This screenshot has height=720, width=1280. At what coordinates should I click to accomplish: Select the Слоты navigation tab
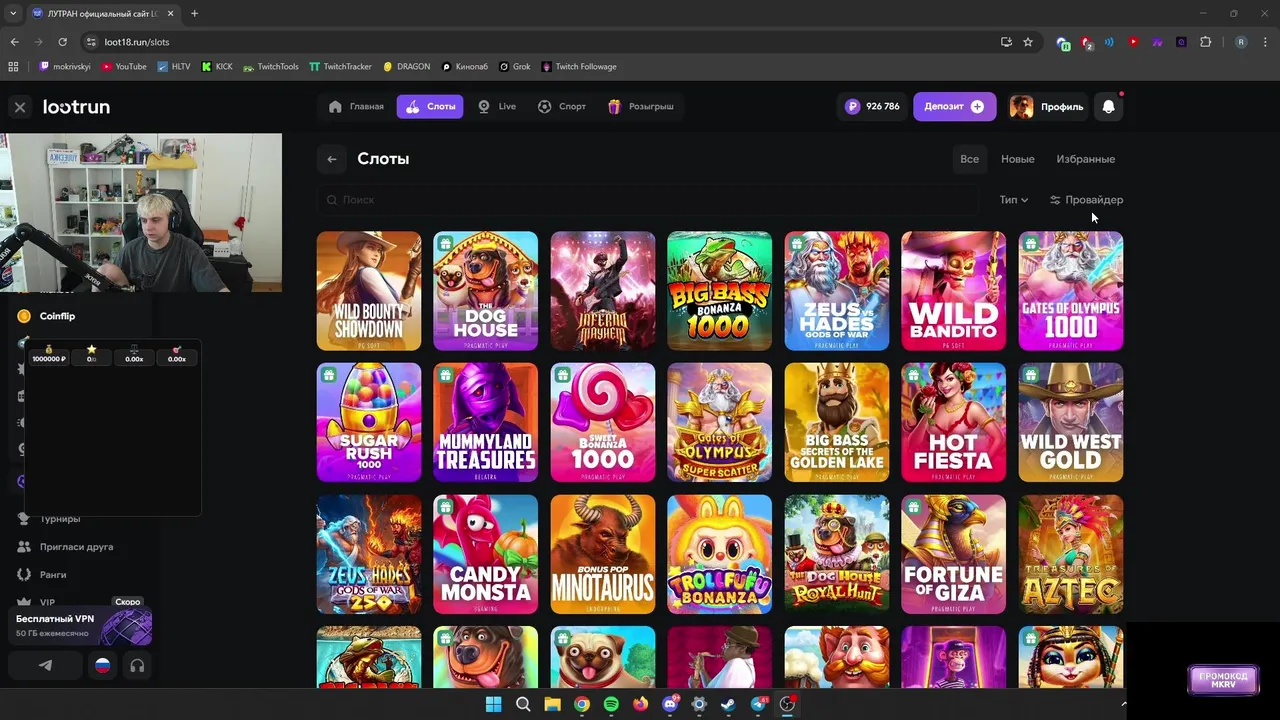[x=430, y=106]
